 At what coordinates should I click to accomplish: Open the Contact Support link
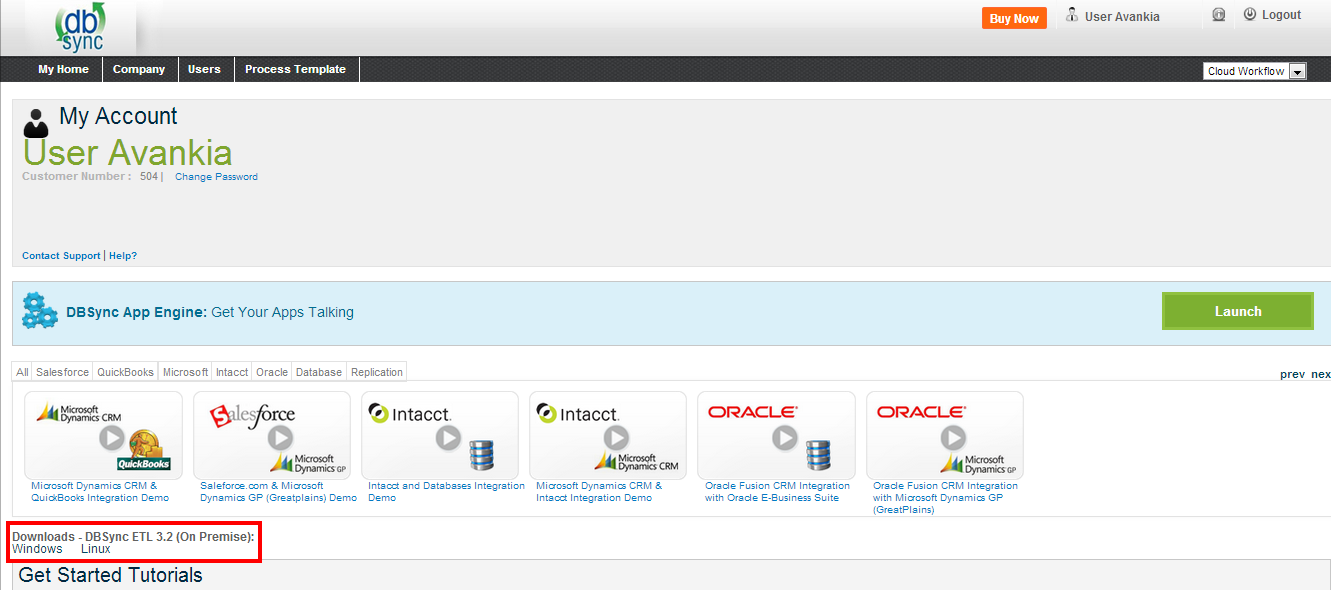(61, 256)
